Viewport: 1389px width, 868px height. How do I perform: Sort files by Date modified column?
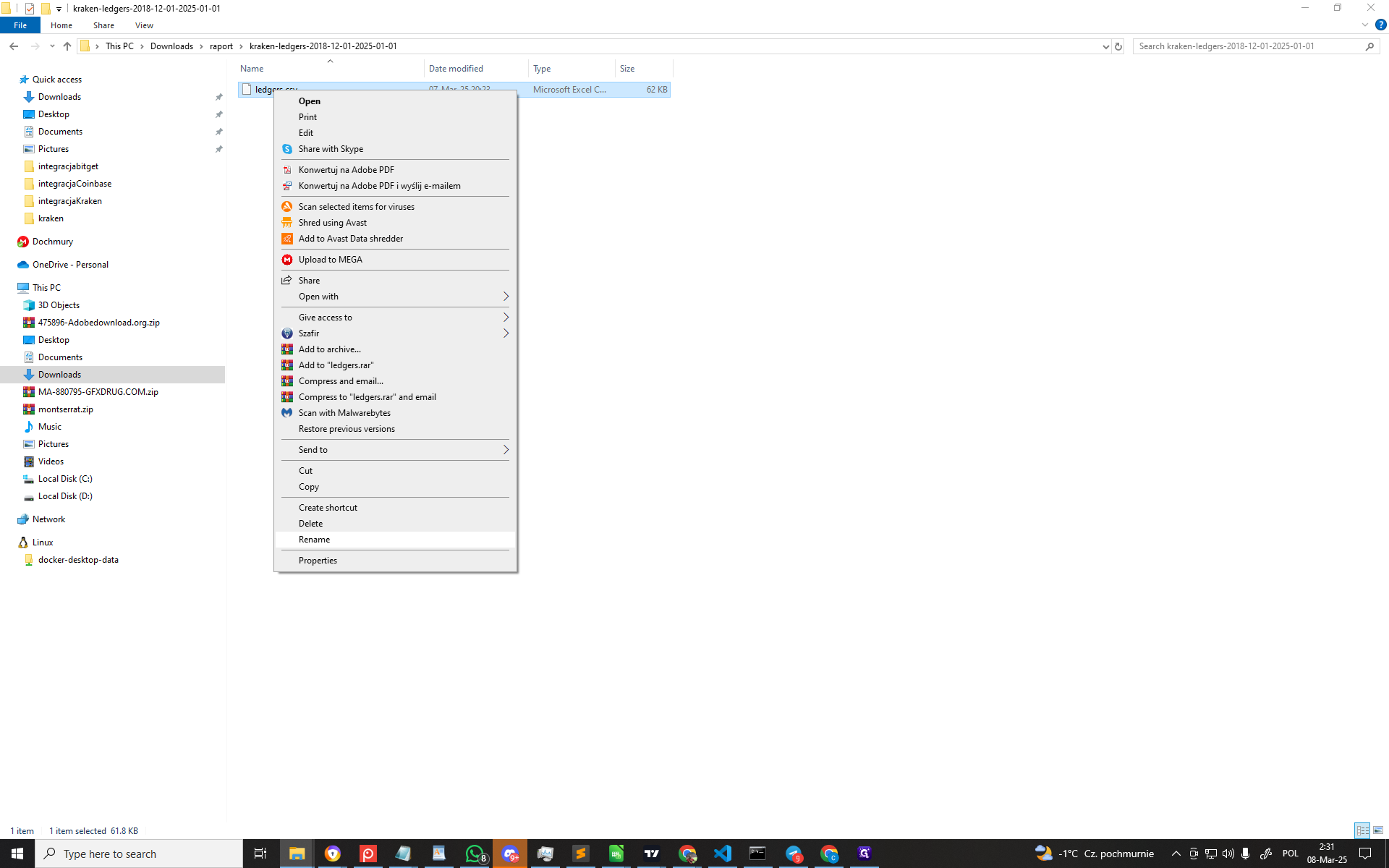[x=456, y=69]
